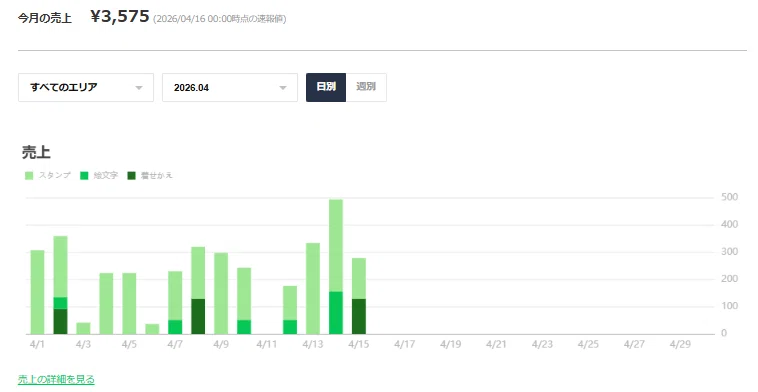Select the short 4/6 sales bar
This screenshot has width=758, height=392.
tap(152, 329)
